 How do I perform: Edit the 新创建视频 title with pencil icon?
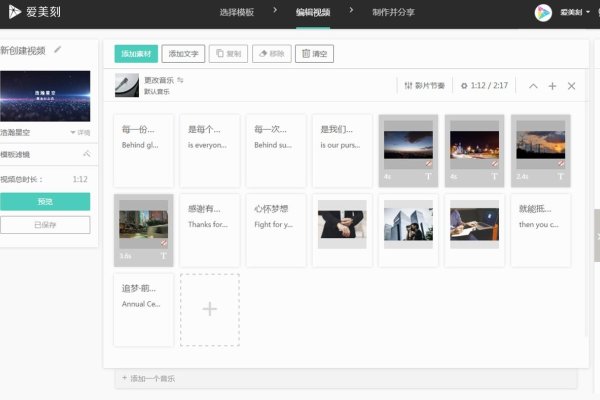click(x=58, y=49)
